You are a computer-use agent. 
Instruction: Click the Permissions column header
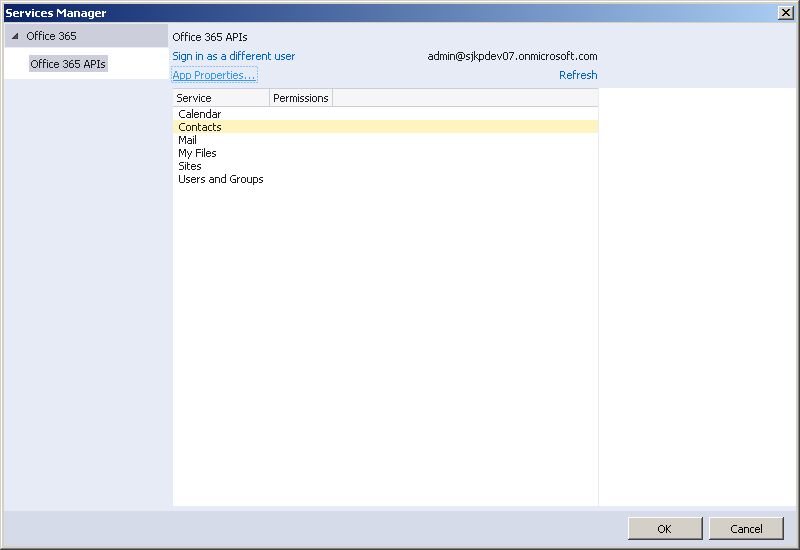pyautogui.click(x=300, y=98)
